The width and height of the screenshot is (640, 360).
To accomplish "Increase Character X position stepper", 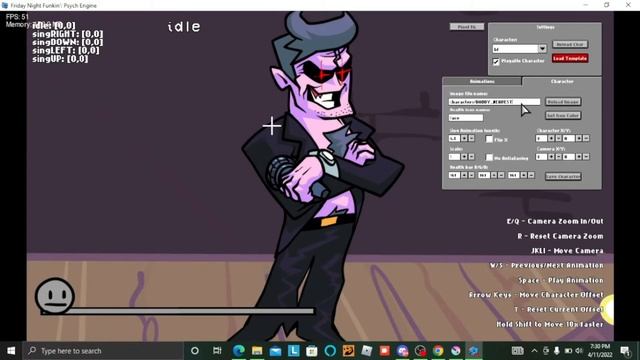I will [551, 138].
